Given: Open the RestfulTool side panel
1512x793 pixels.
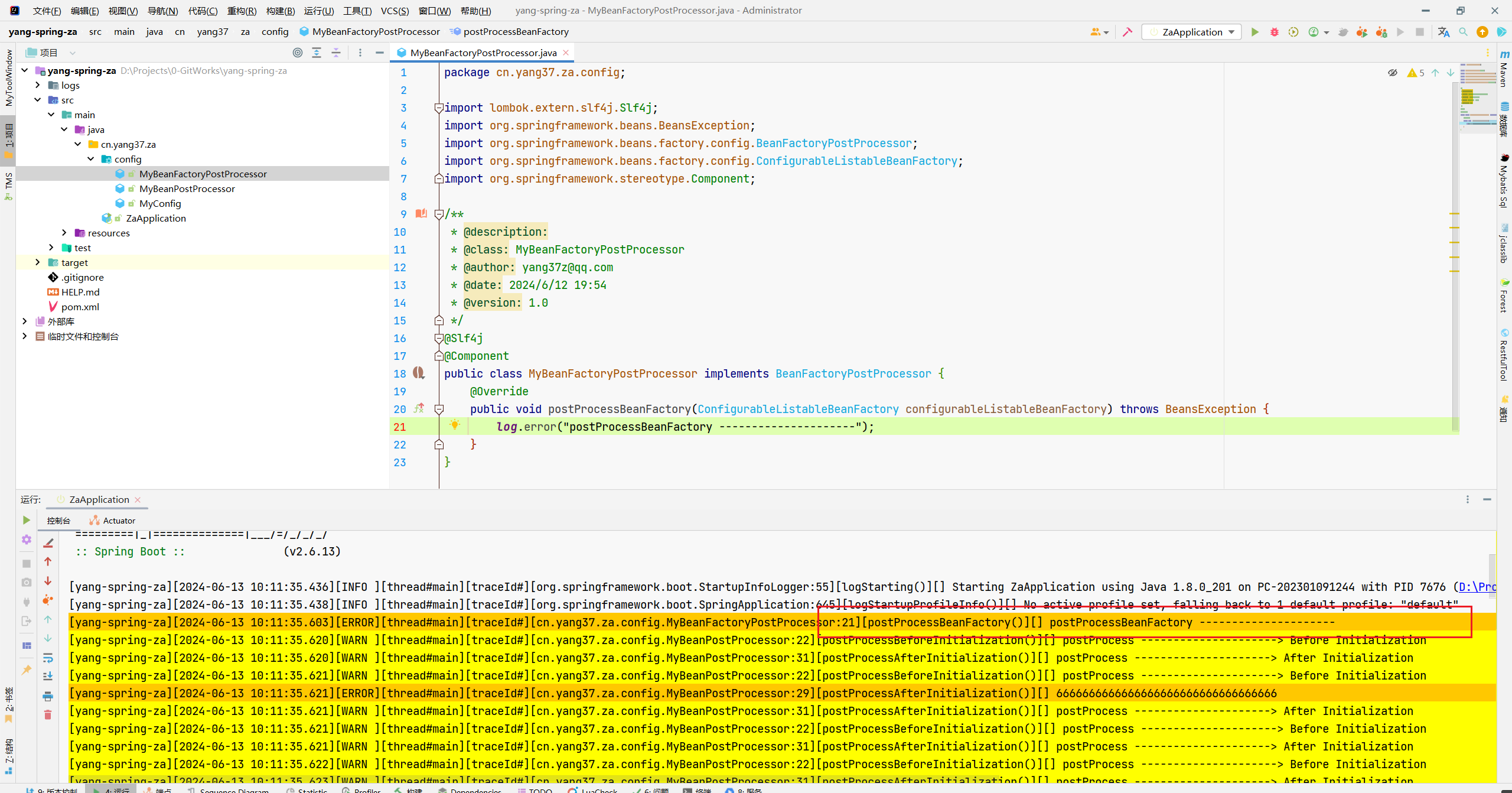Looking at the screenshot, I should pos(1504,355).
